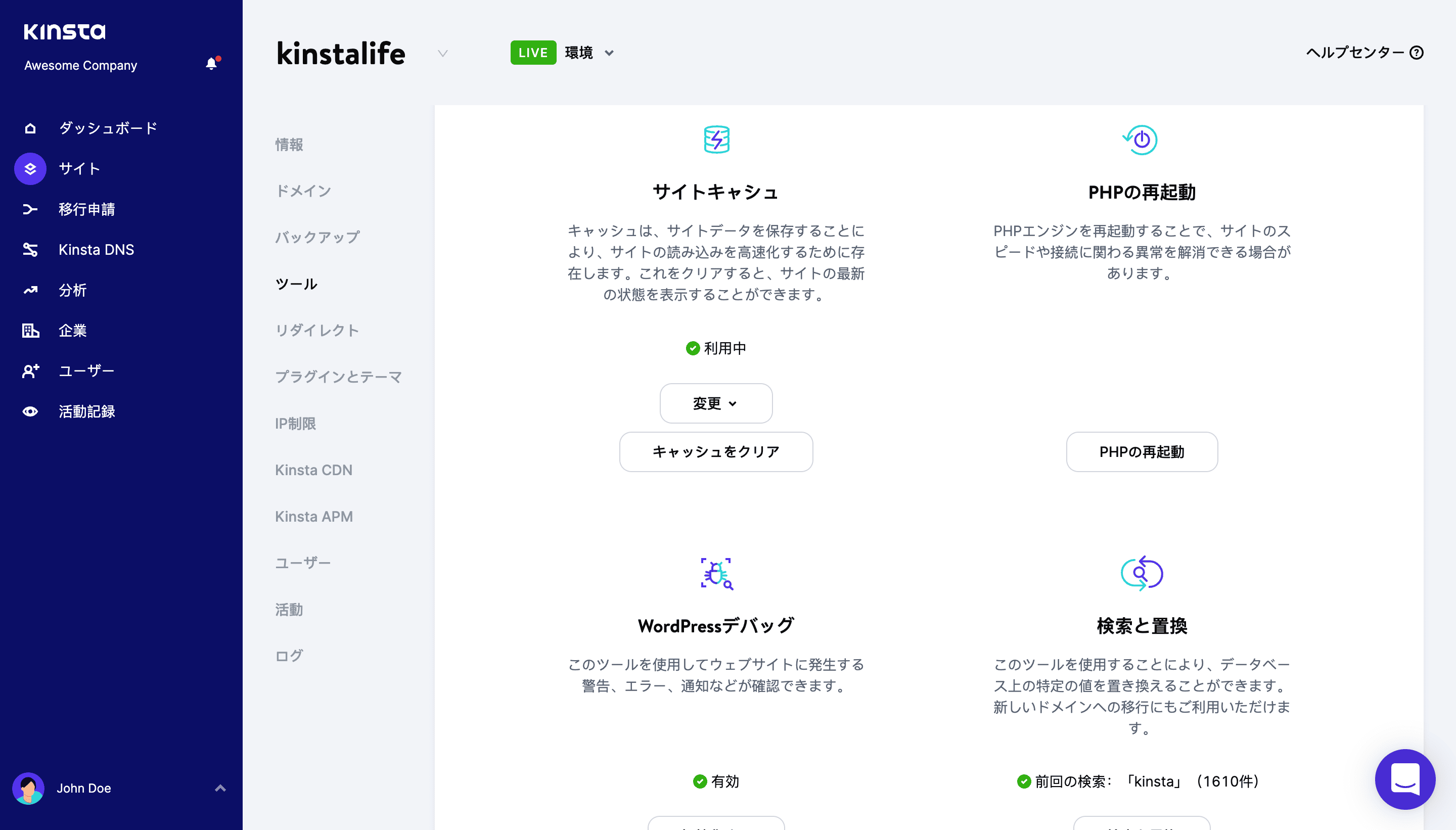The width and height of the screenshot is (1456, 830).
Task: Switch to the バックアップ tab
Action: tap(317, 237)
